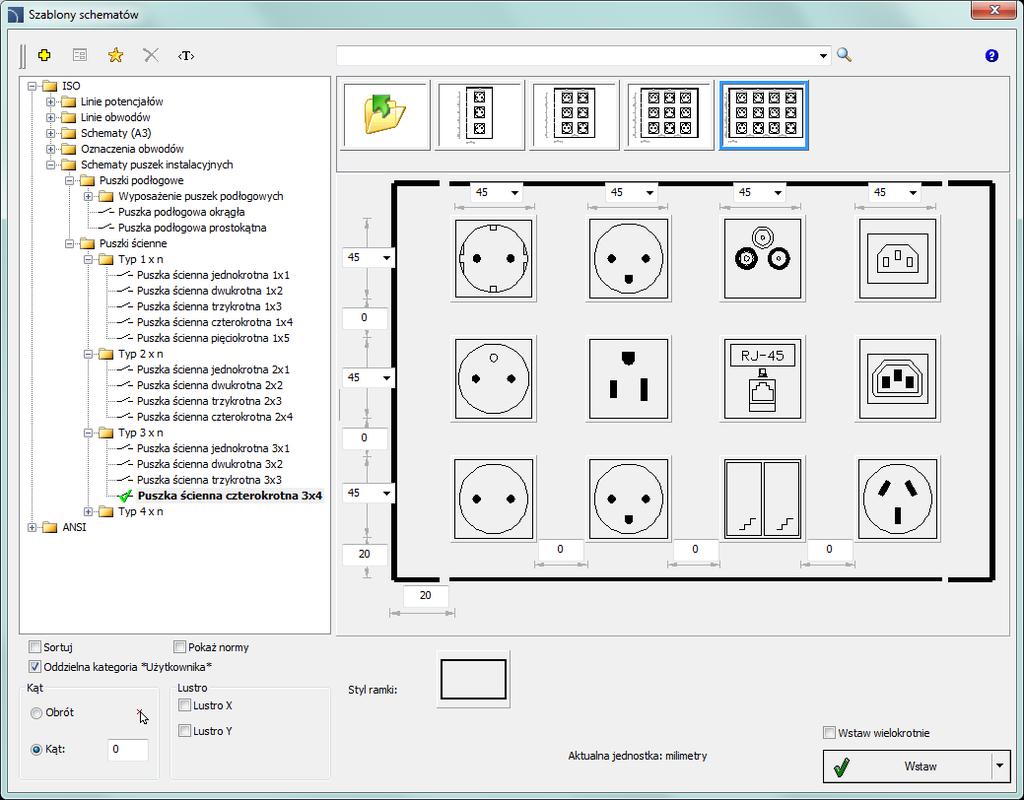Open bottom row height 45 dropdown
Image resolution: width=1024 pixels, height=800 pixels.
(386, 493)
